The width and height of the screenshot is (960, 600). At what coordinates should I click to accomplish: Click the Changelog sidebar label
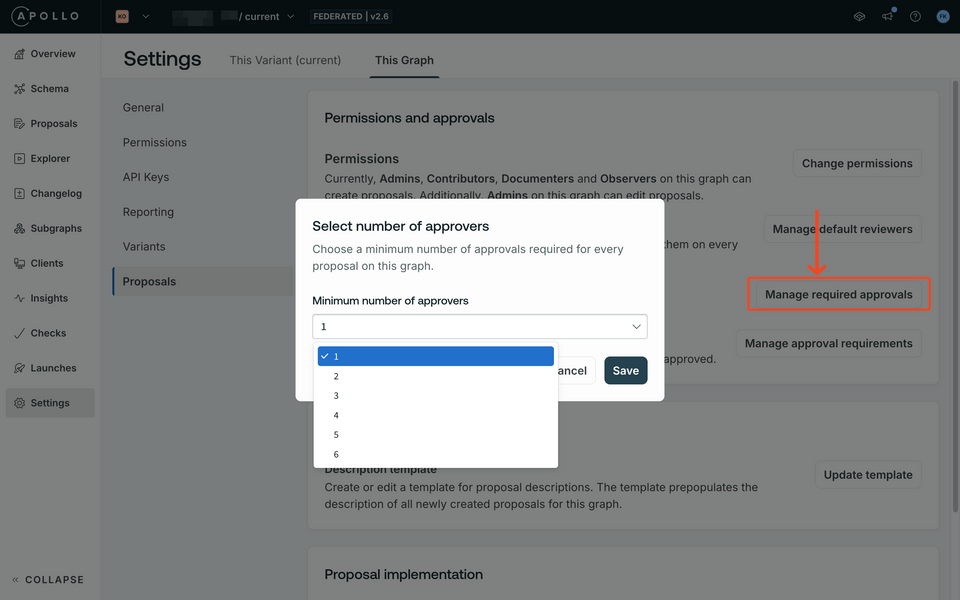56,193
